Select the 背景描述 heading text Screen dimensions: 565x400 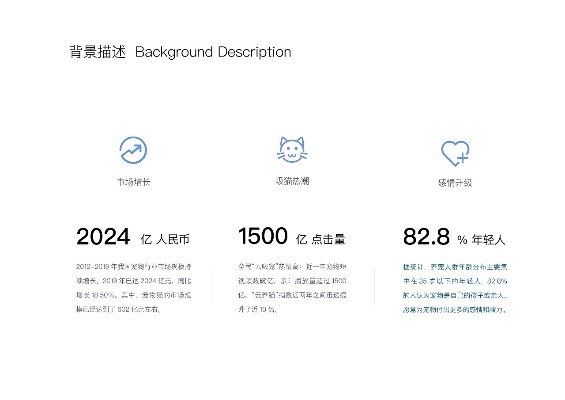97,52
